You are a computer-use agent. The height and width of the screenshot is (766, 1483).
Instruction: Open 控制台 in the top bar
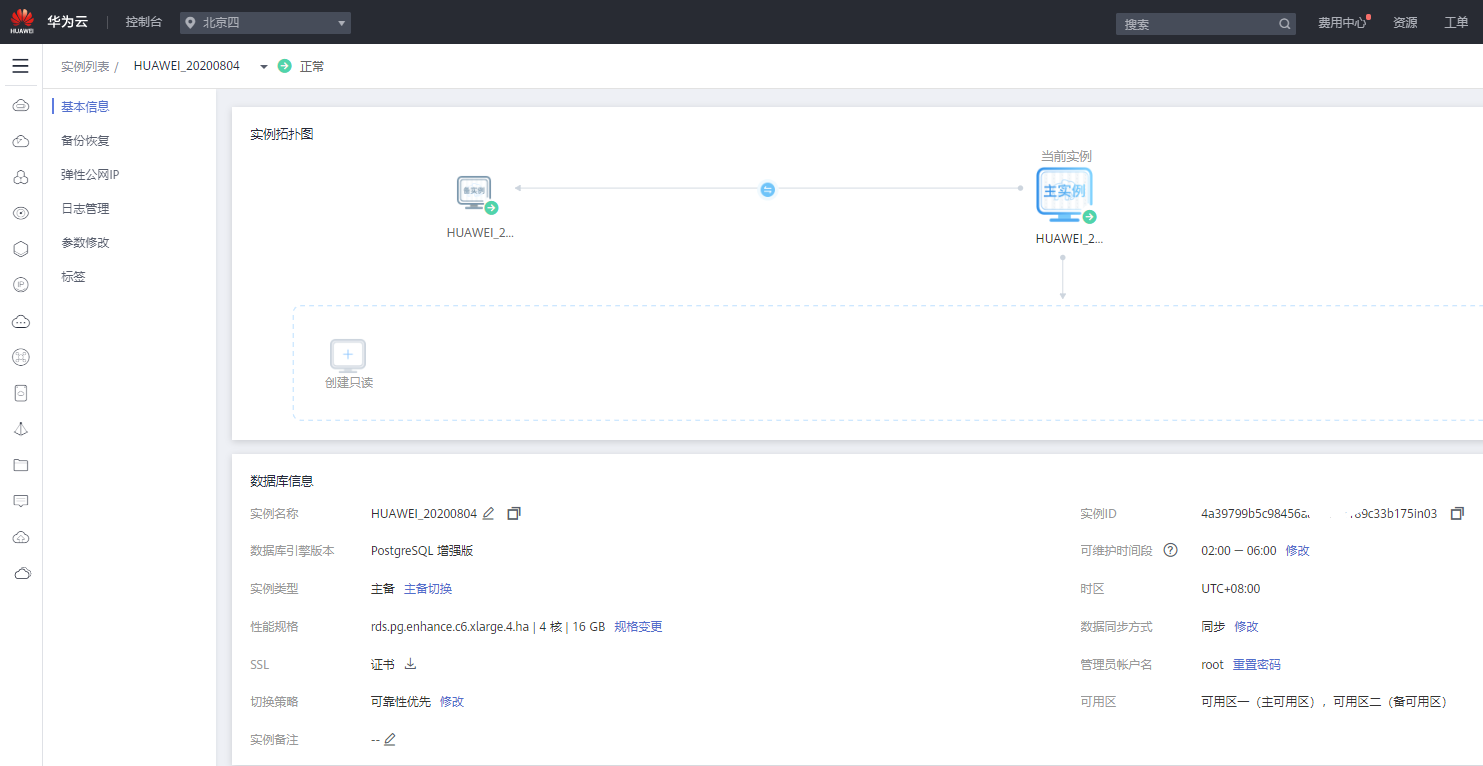[144, 22]
